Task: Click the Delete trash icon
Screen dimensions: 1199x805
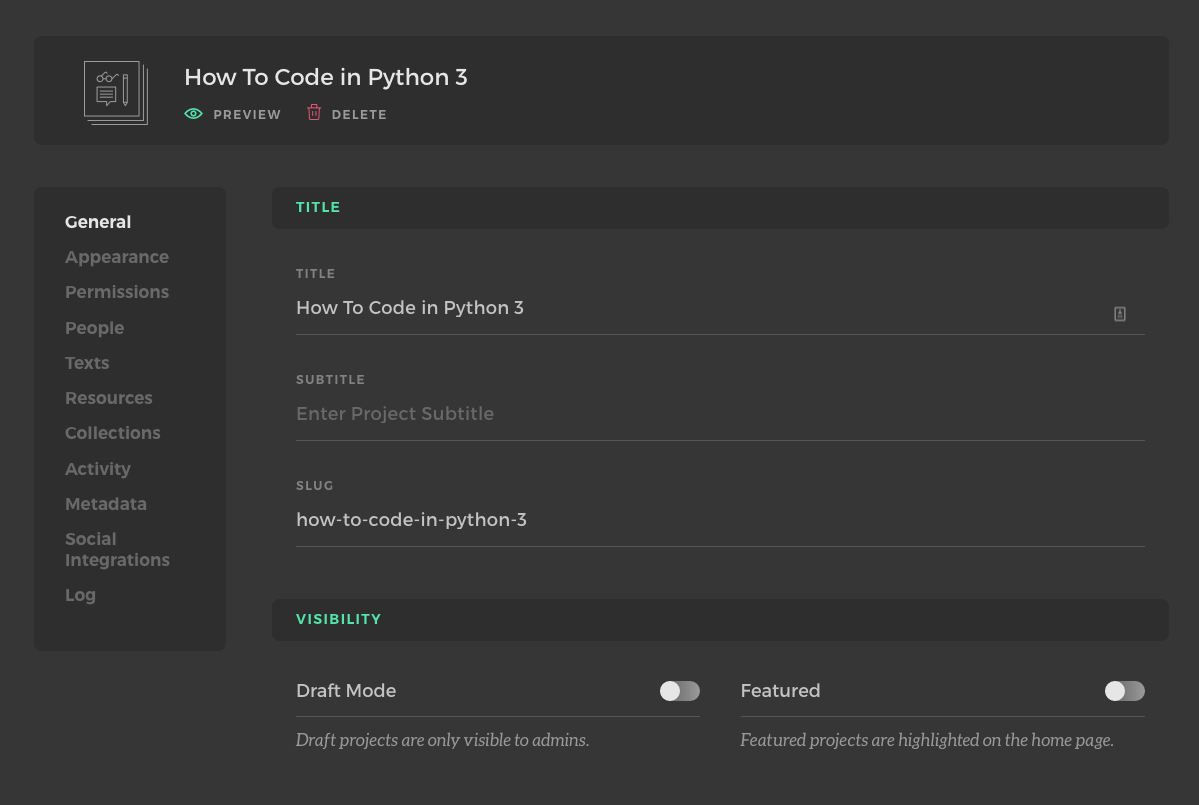Action: [x=314, y=113]
